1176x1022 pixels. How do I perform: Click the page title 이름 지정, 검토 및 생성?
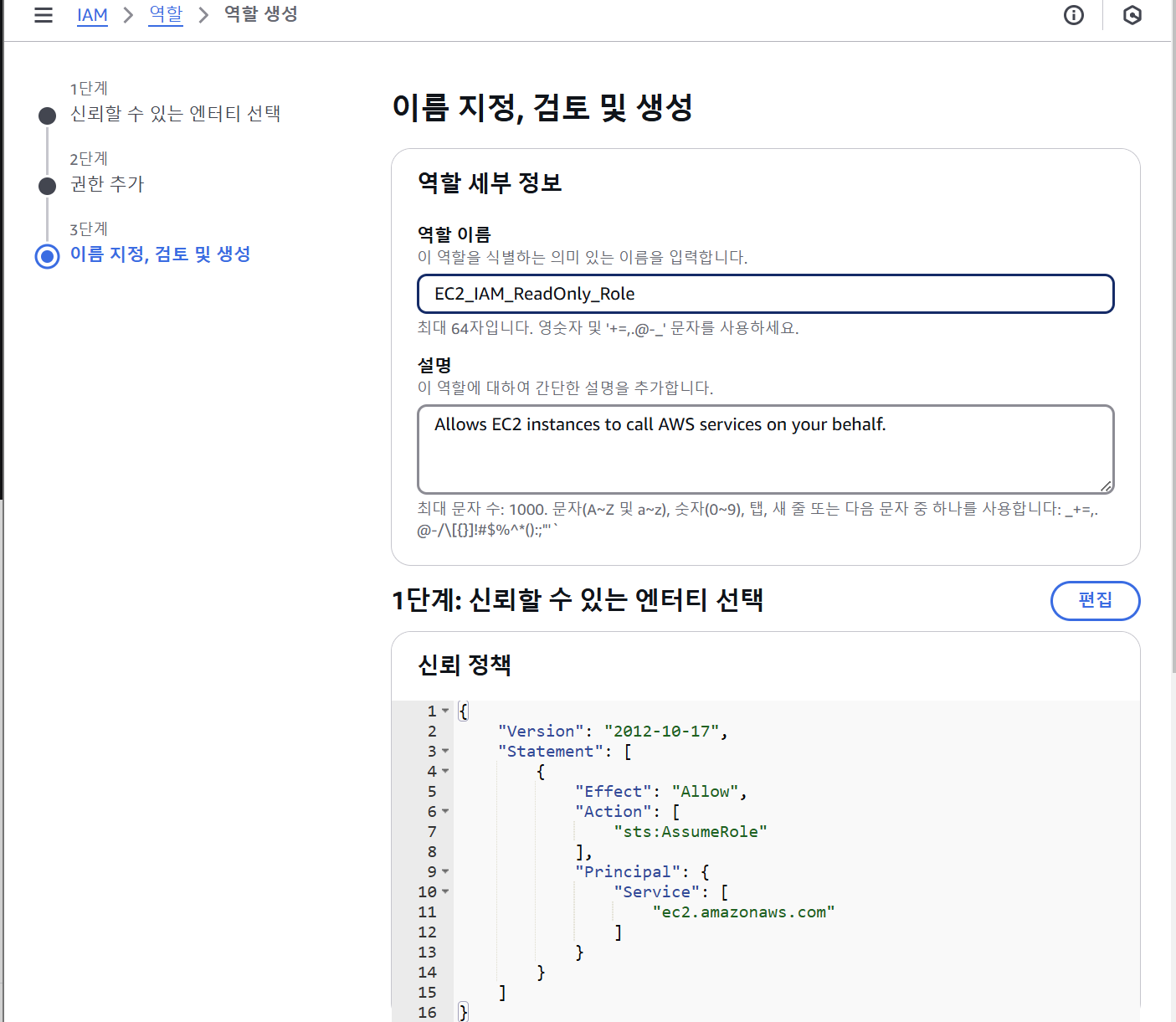click(x=542, y=107)
